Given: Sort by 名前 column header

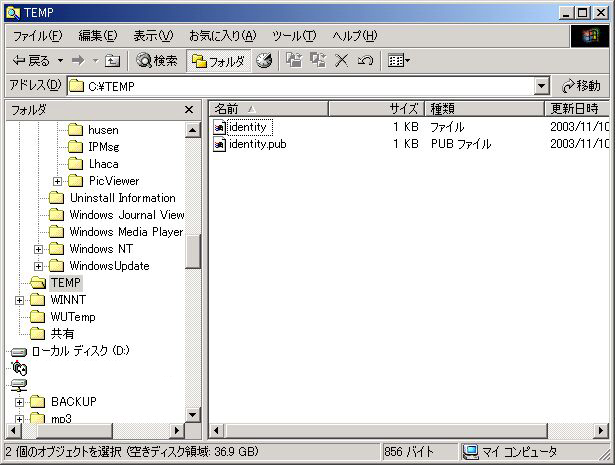Looking at the screenshot, I should coord(269,109).
